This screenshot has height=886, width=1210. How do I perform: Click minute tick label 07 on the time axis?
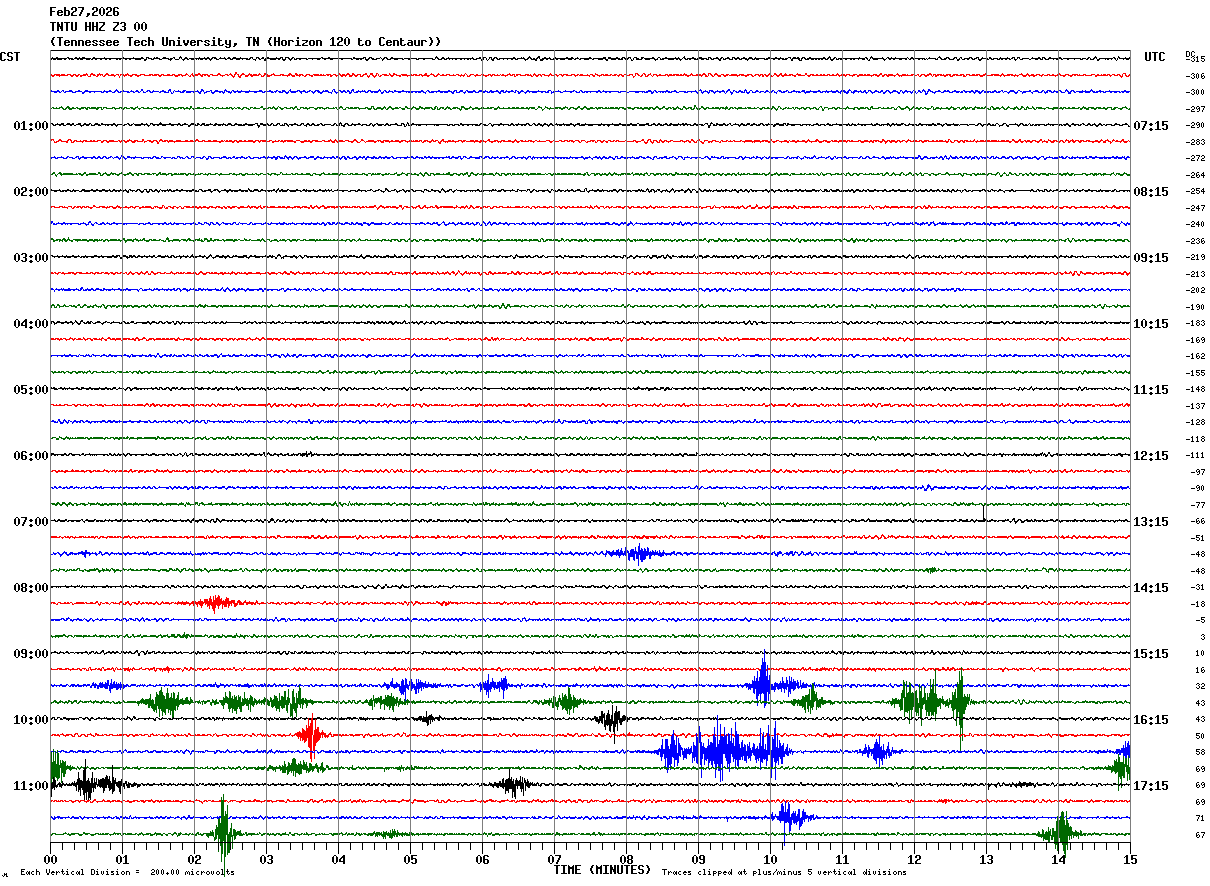[554, 859]
